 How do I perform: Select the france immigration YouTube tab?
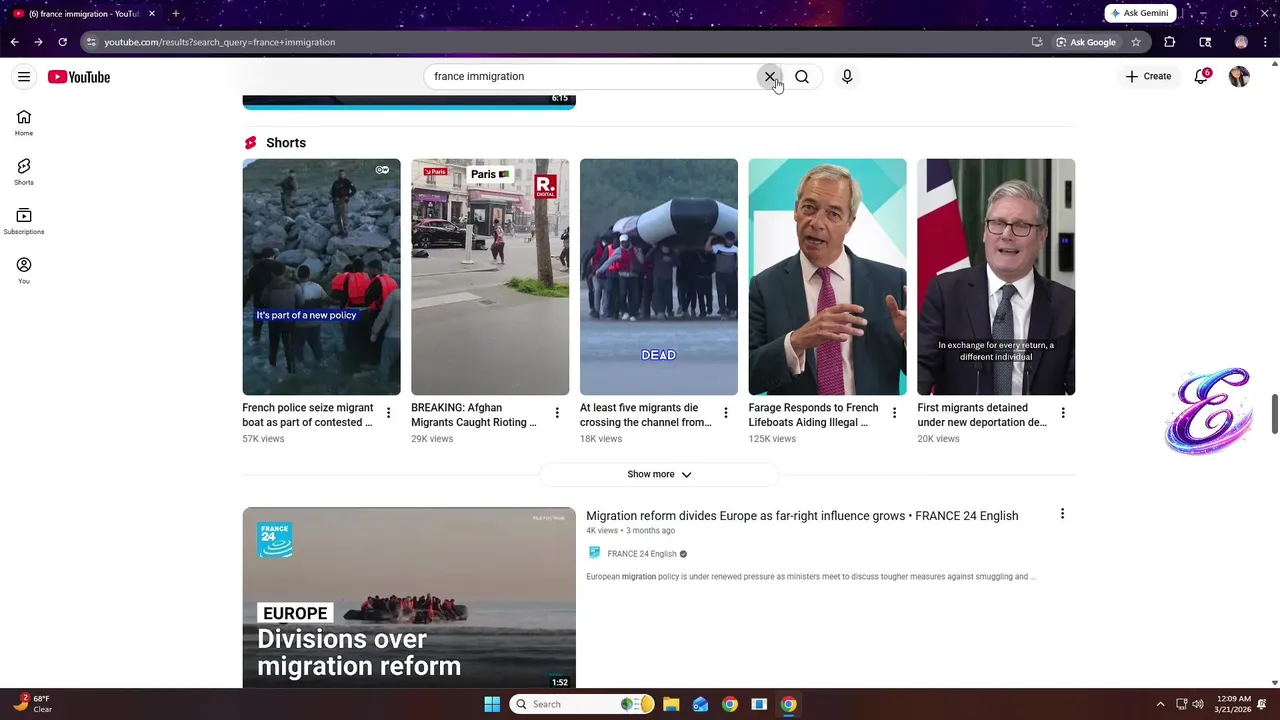[x=82, y=13]
